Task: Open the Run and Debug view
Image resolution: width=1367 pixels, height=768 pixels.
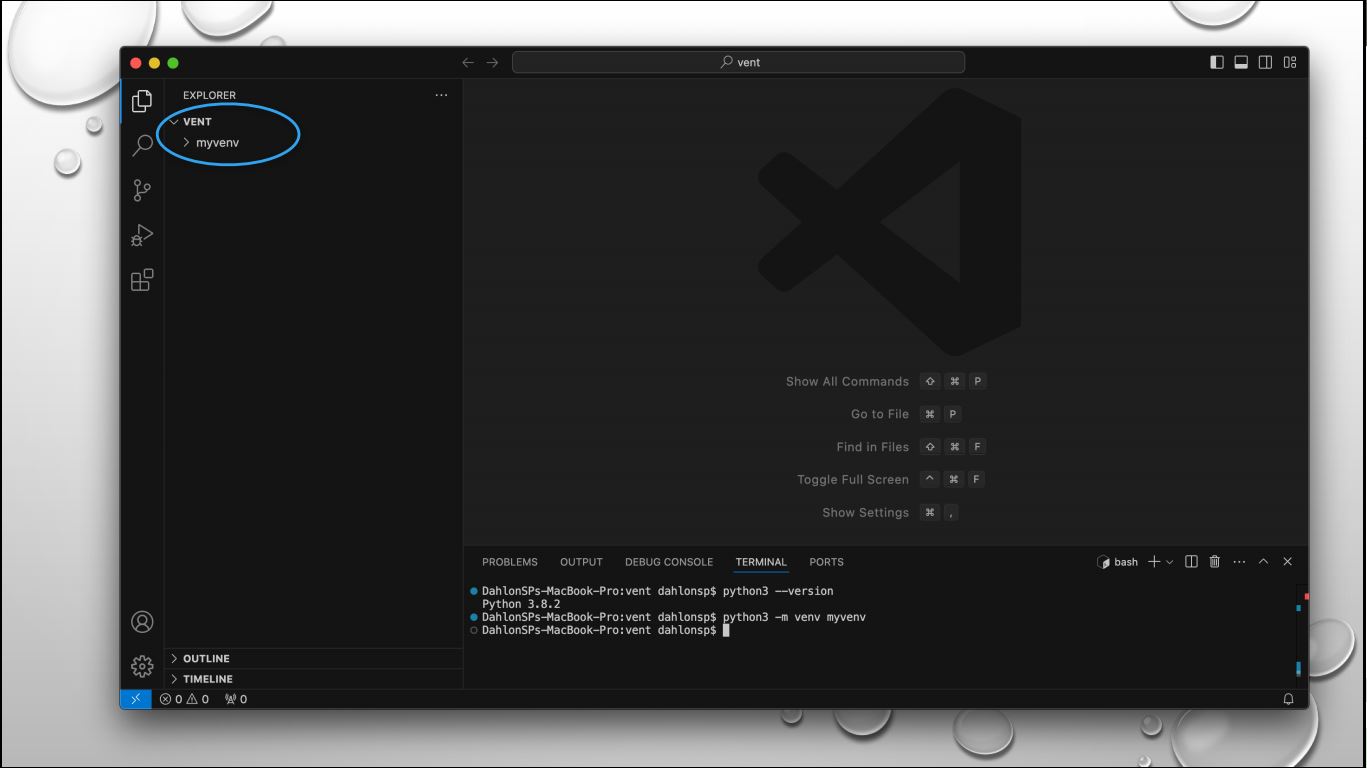Action: 142,235
